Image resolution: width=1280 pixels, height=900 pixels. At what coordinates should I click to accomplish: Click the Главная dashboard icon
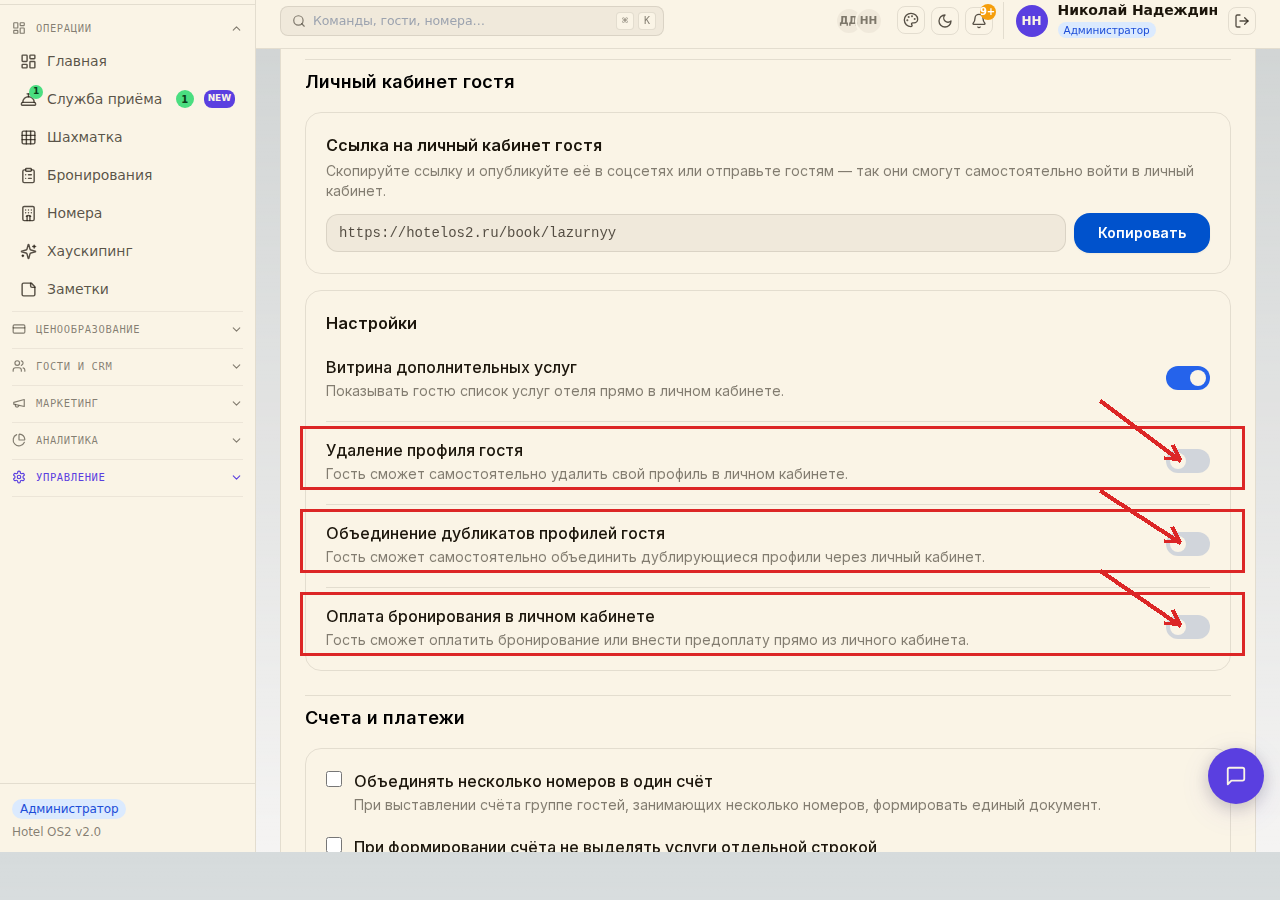[x=28, y=61]
